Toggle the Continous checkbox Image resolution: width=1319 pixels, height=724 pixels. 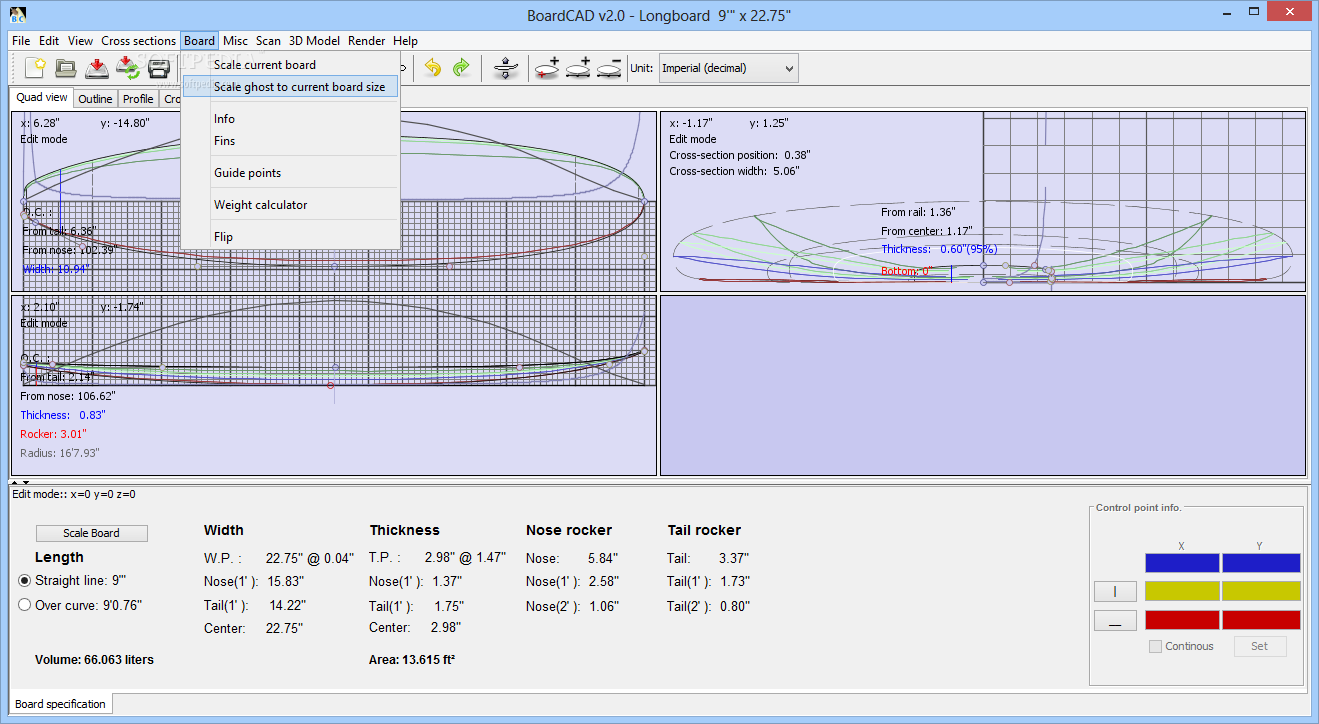pyautogui.click(x=1155, y=646)
